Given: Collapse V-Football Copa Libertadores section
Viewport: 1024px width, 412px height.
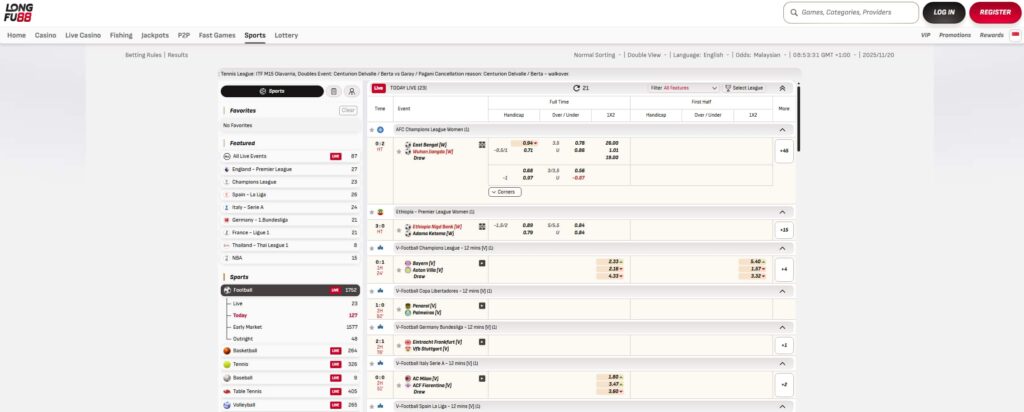Looking at the screenshot, I should point(782,291).
